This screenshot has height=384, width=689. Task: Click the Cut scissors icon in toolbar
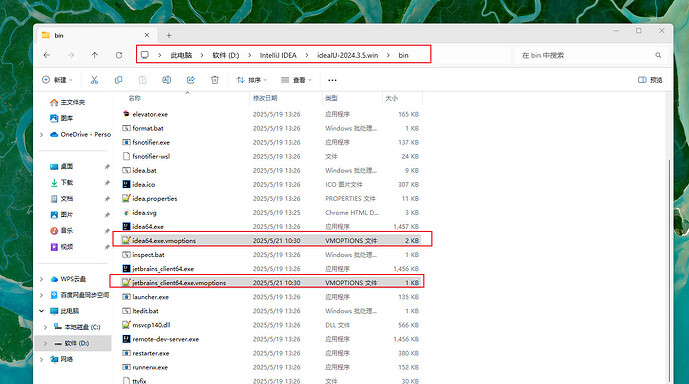coord(94,80)
